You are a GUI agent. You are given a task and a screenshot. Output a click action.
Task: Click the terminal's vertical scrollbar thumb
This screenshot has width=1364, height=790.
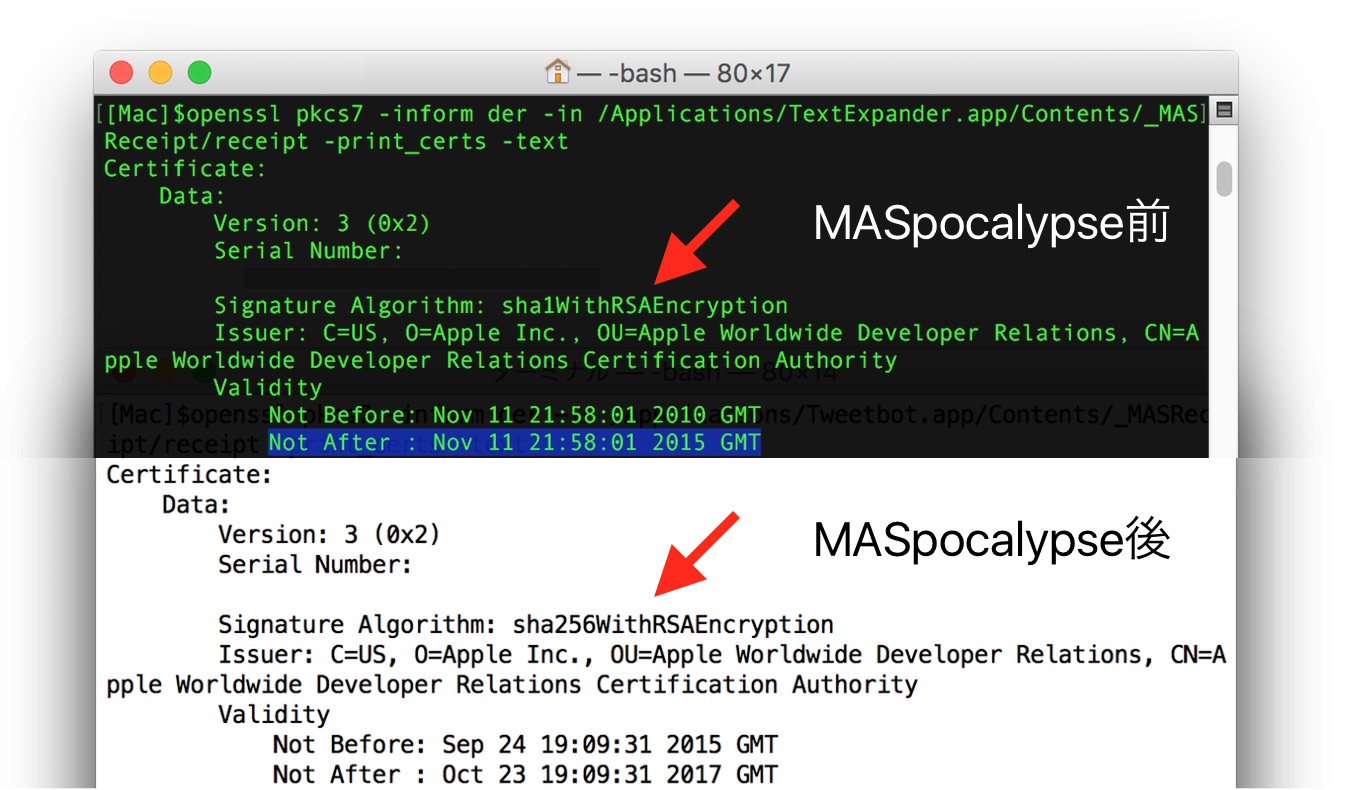(x=1224, y=179)
